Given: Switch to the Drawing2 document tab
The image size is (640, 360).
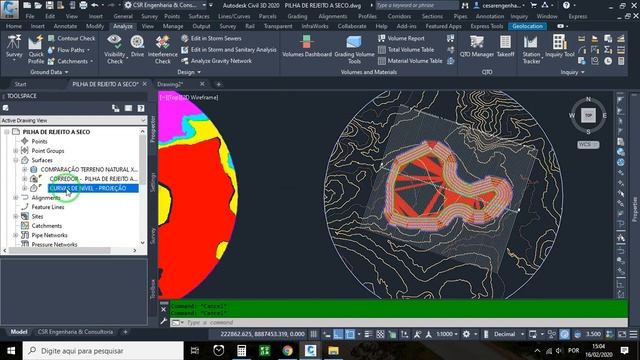Looking at the screenshot, I should click(x=170, y=84).
